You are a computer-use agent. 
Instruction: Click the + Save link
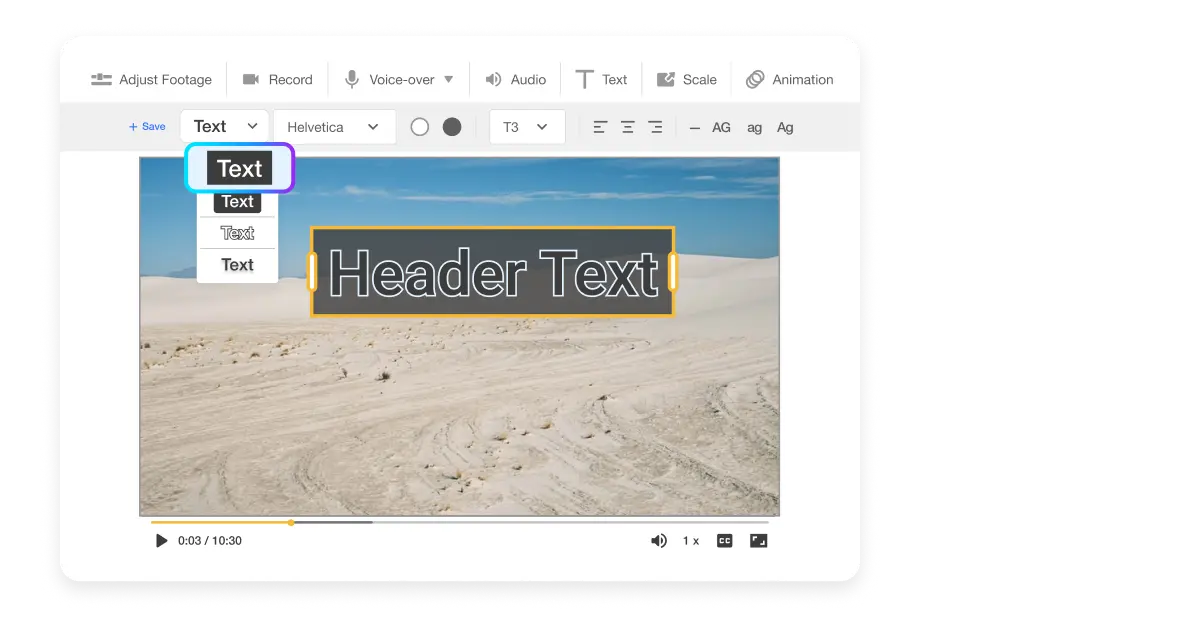147,127
